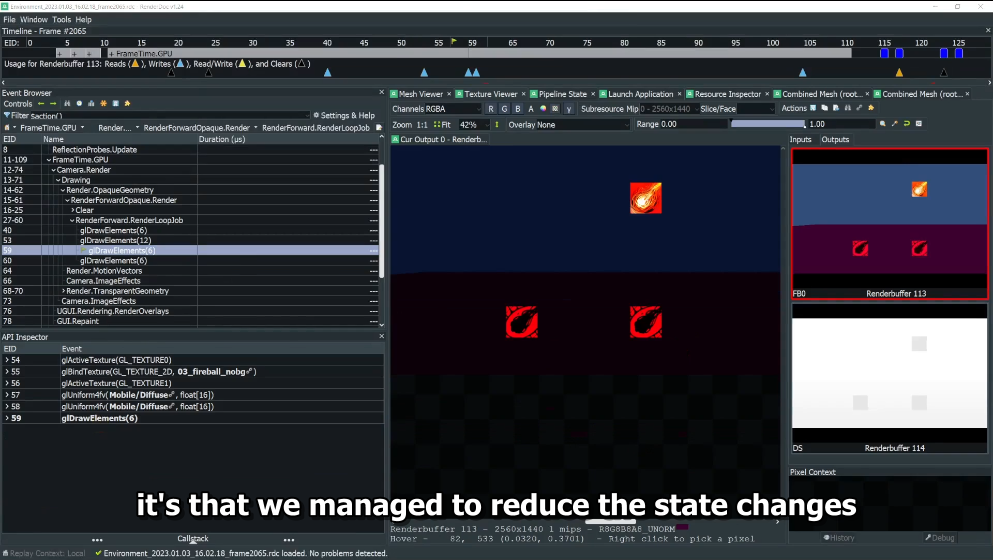Image resolution: width=993 pixels, height=560 pixels.
Task: Toggle the green channel G button
Action: click(504, 108)
